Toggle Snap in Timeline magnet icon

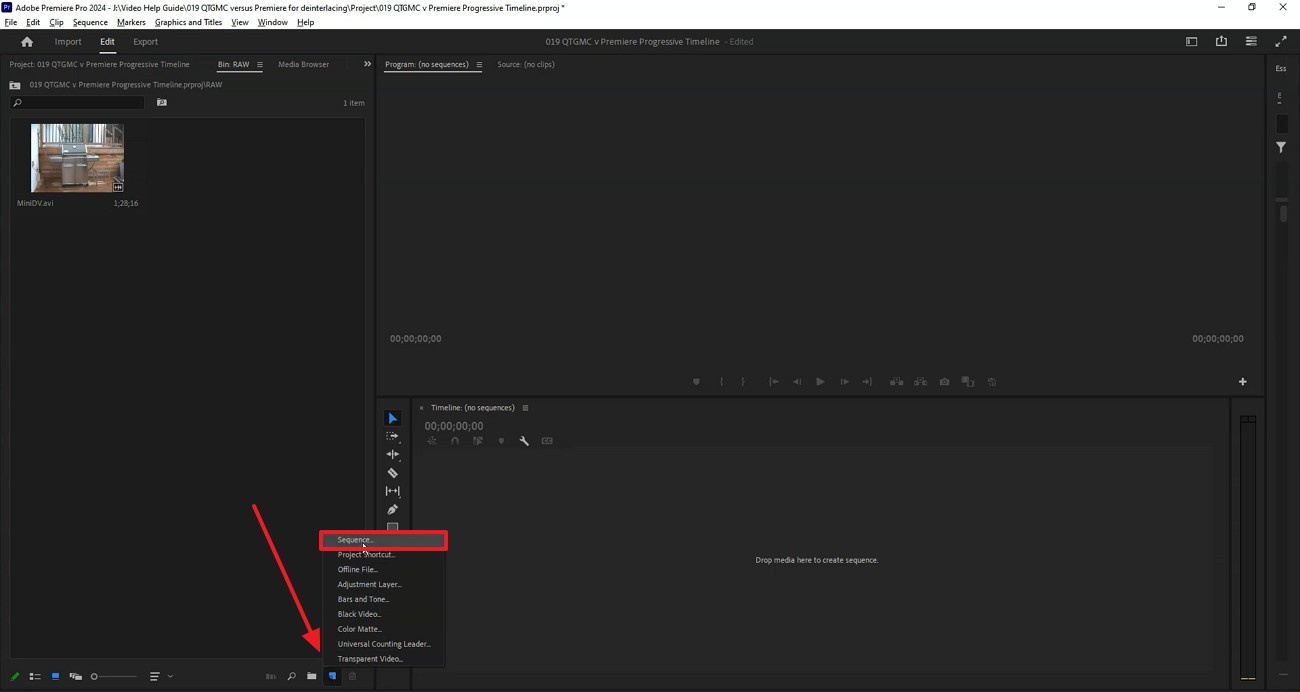coord(455,441)
